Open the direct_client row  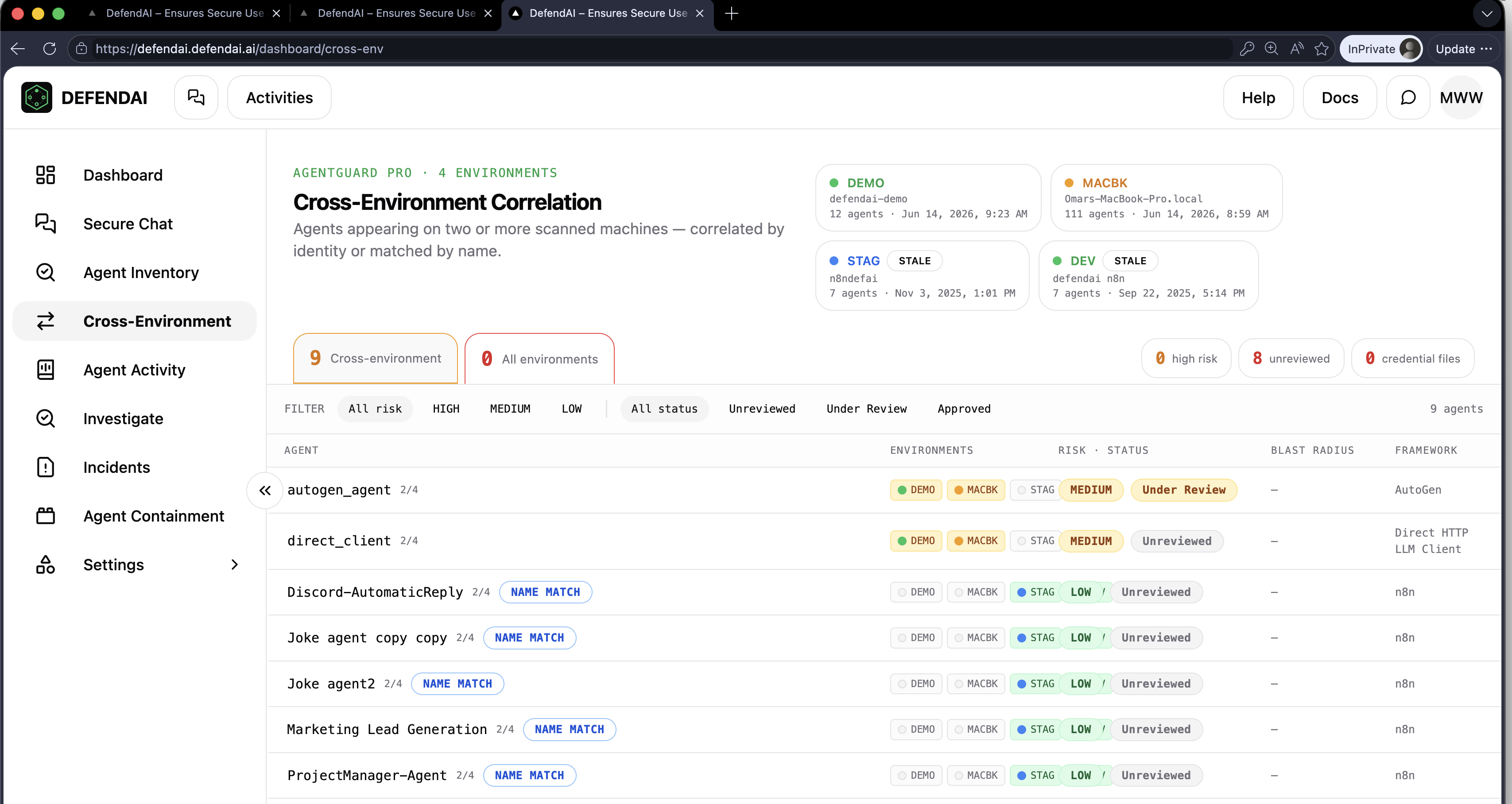click(884, 541)
